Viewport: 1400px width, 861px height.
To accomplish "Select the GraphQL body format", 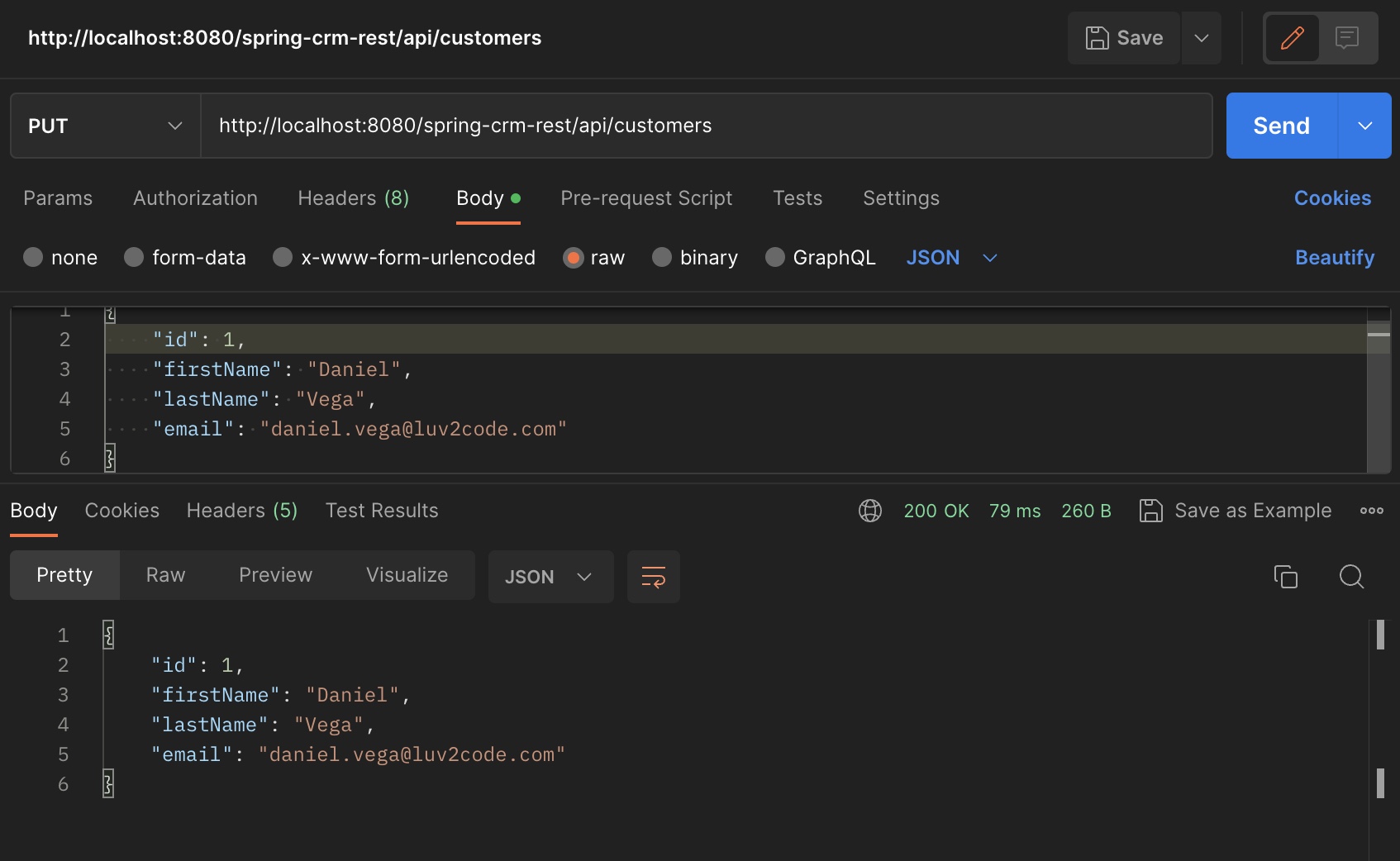I will (775, 257).
